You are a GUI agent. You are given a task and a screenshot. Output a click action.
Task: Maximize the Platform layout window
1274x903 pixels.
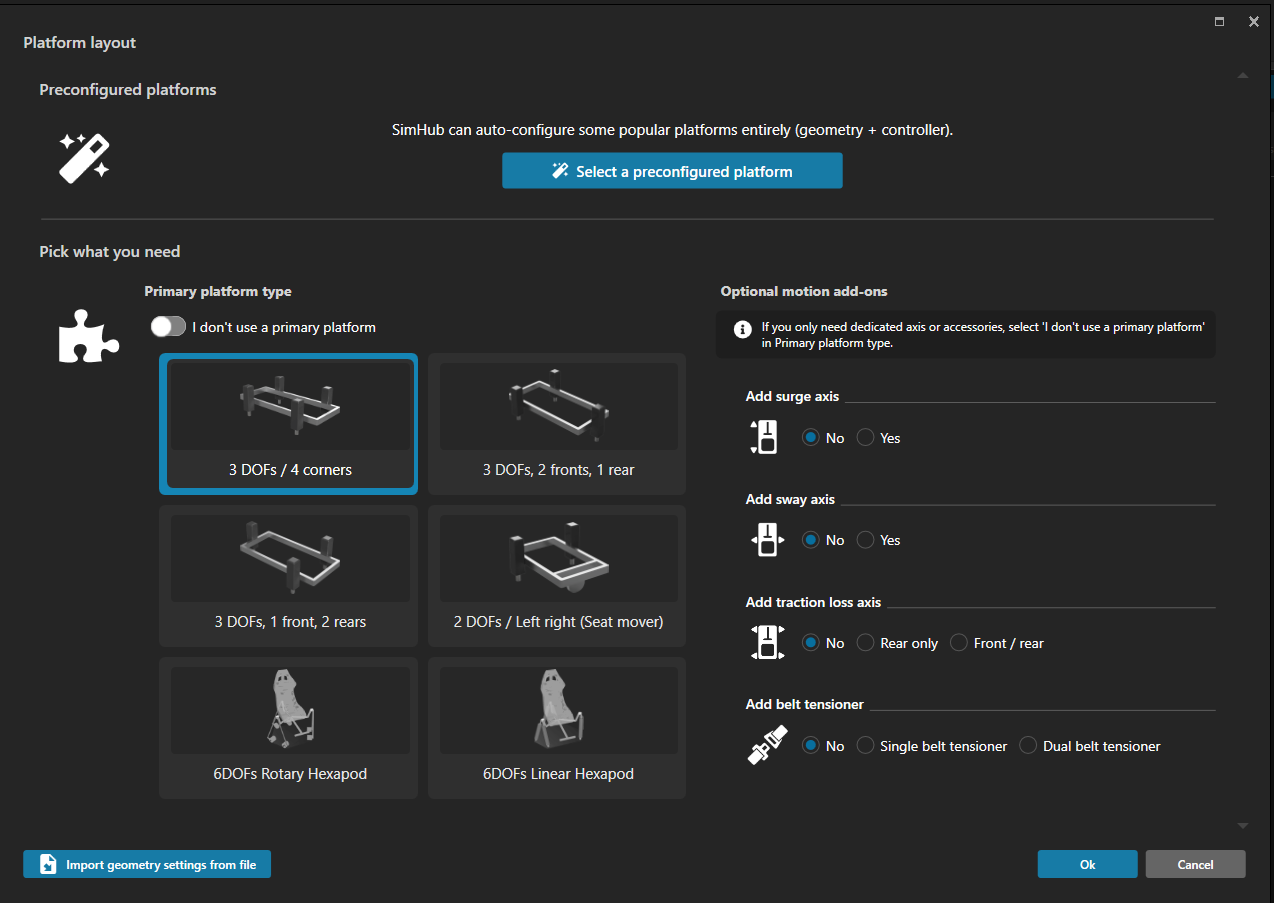click(1219, 21)
